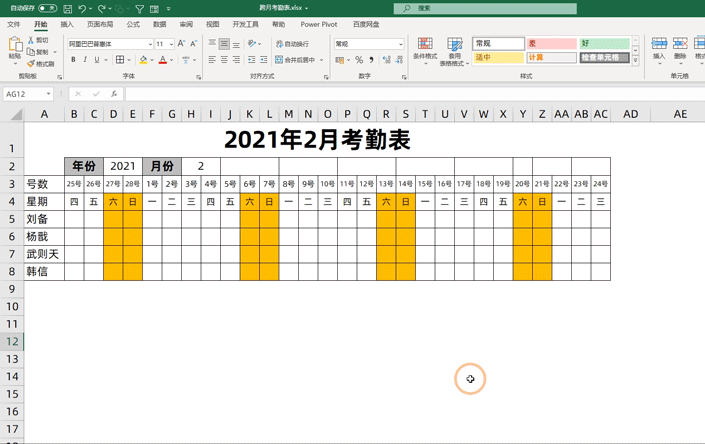The width and height of the screenshot is (705, 444).
Task: Decrease font size with the smaller A icon
Action: pos(193,44)
